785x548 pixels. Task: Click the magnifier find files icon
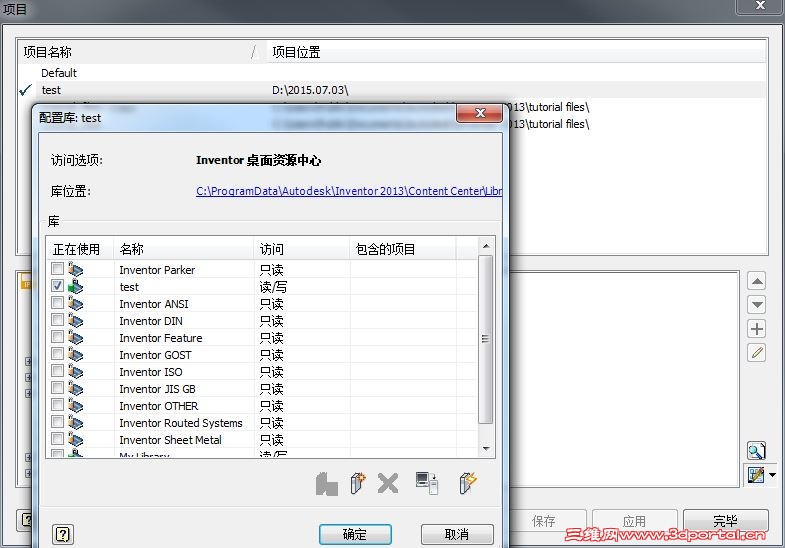click(x=756, y=451)
